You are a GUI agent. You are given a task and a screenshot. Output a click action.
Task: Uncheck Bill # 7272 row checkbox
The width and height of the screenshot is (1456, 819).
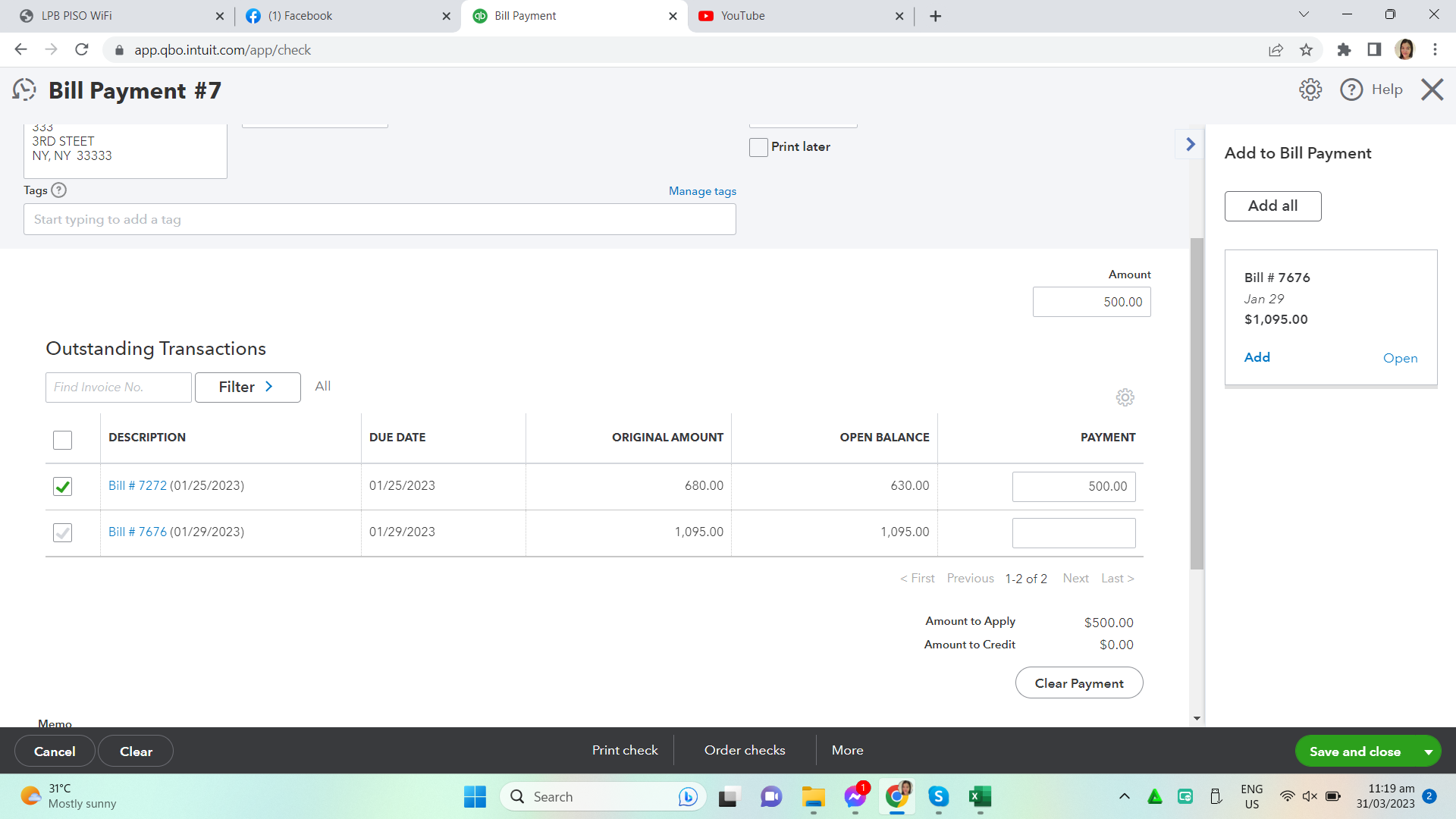click(x=63, y=486)
